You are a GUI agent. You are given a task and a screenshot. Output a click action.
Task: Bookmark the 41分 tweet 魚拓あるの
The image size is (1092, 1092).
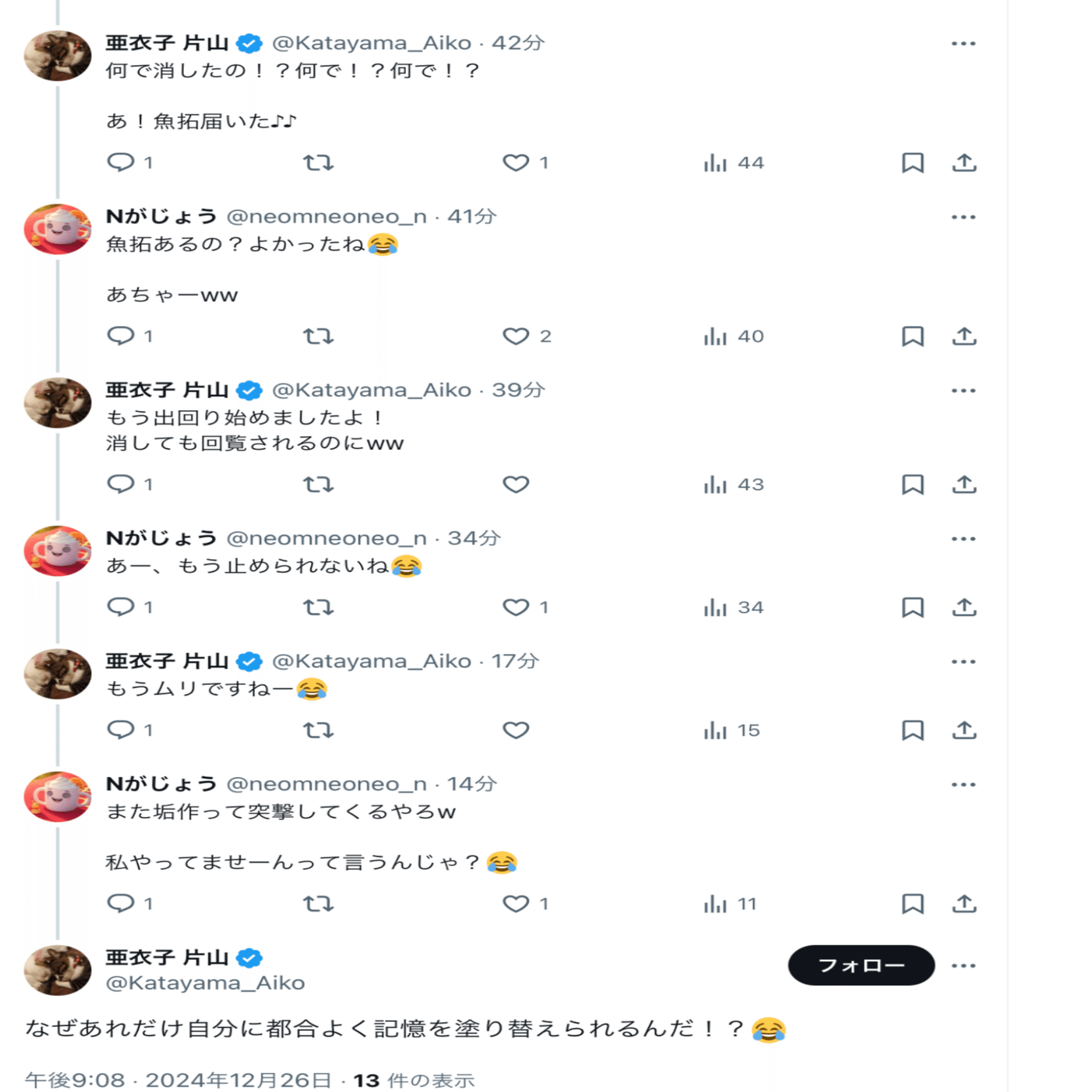click(913, 337)
